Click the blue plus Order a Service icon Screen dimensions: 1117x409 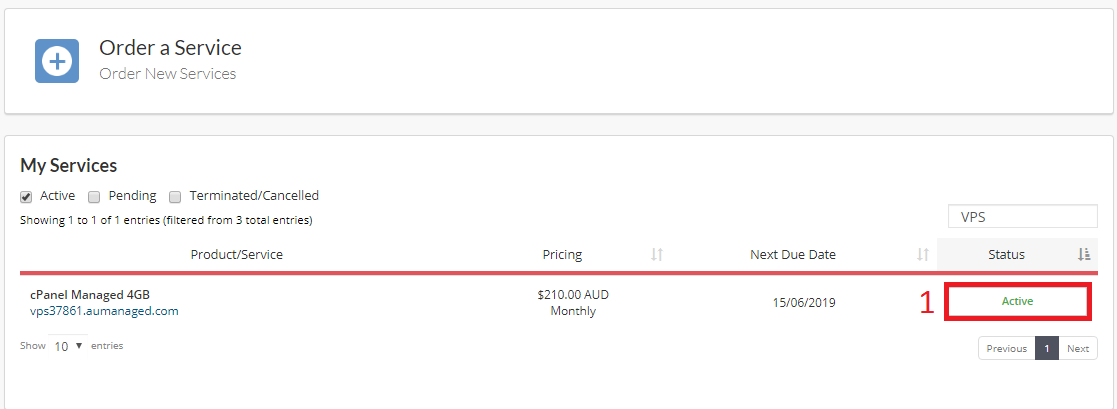point(57,61)
